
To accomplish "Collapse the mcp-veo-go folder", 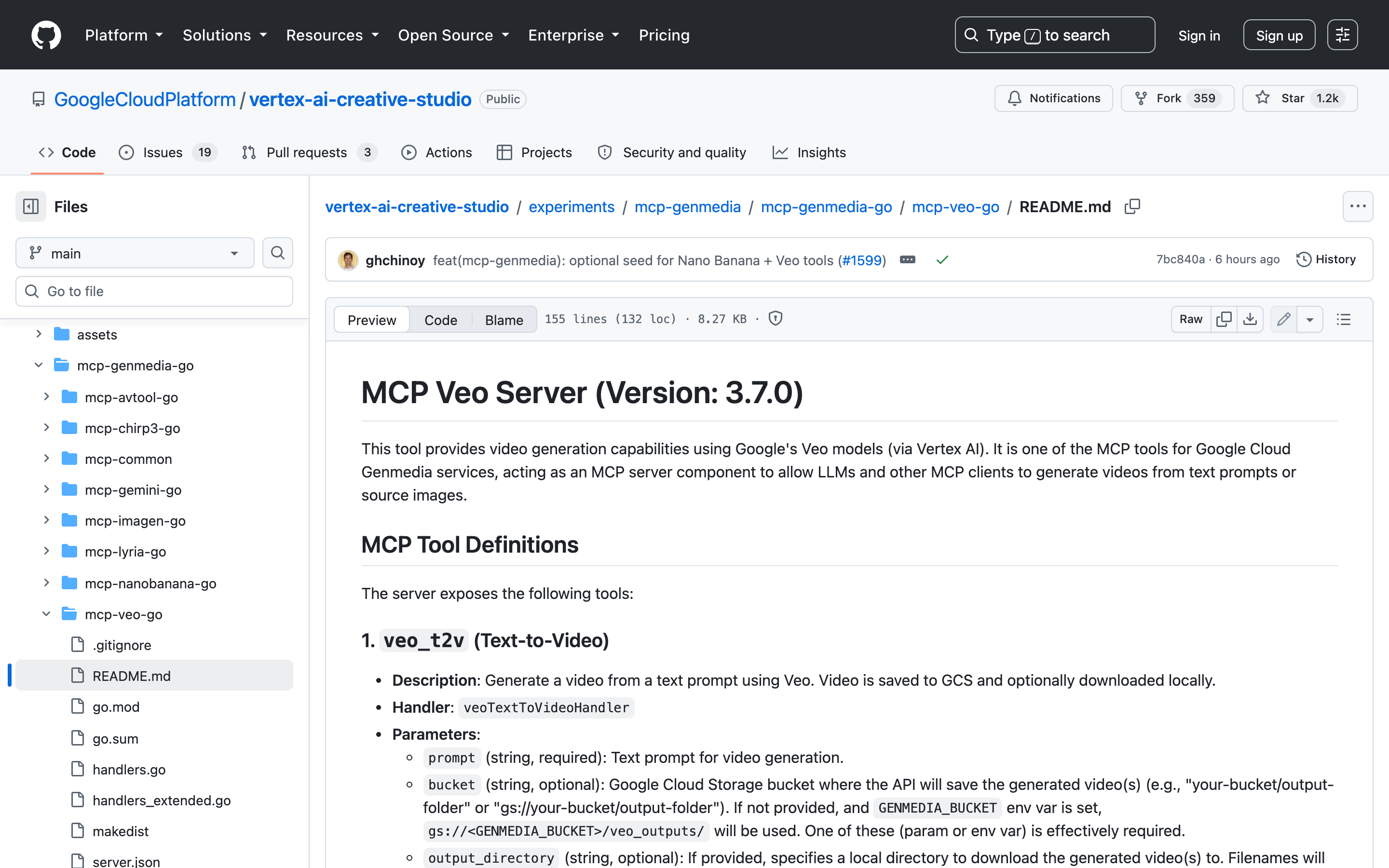I will 46,614.
